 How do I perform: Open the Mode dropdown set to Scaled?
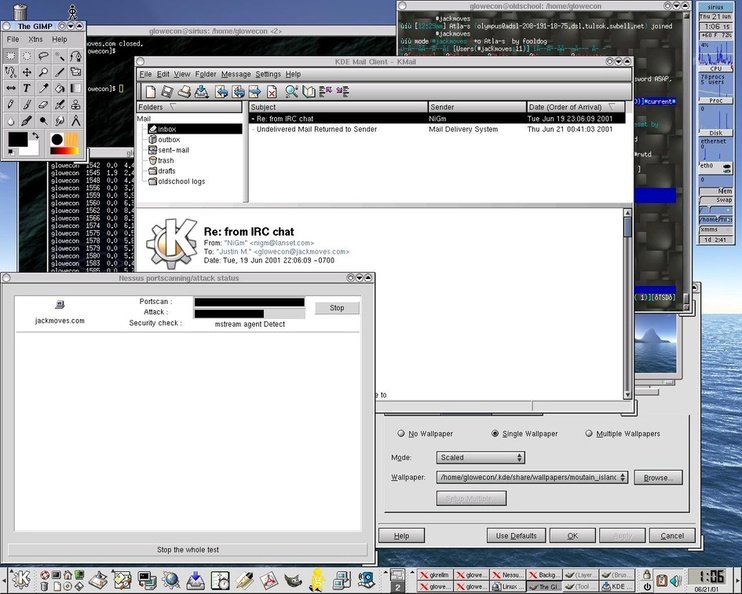click(x=480, y=457)
